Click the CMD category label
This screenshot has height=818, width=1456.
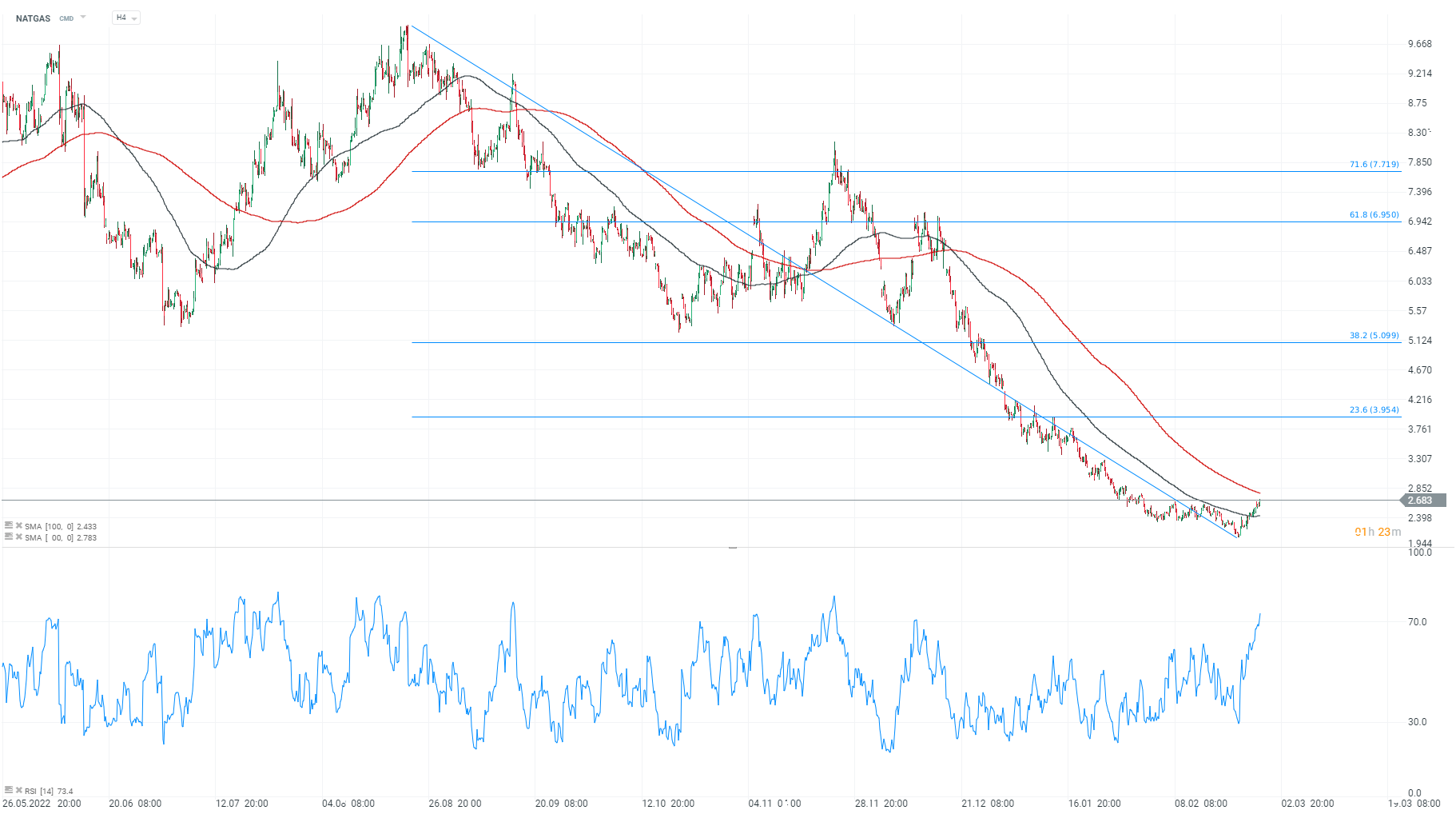pos(66,18)
